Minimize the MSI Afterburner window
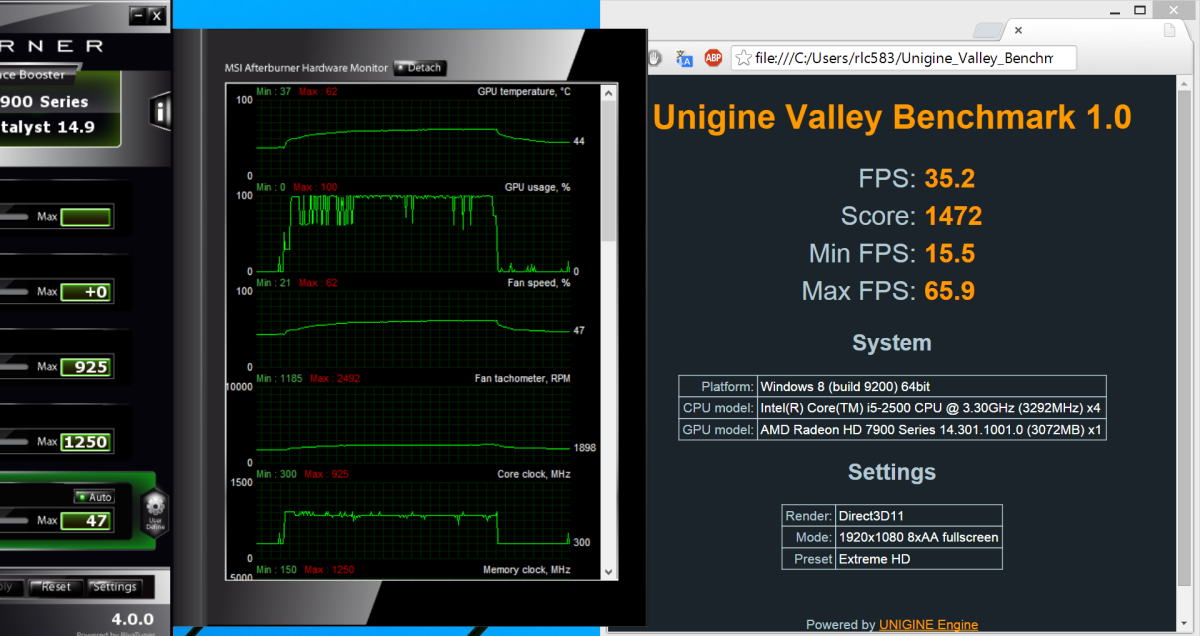 tap(138, 15)
